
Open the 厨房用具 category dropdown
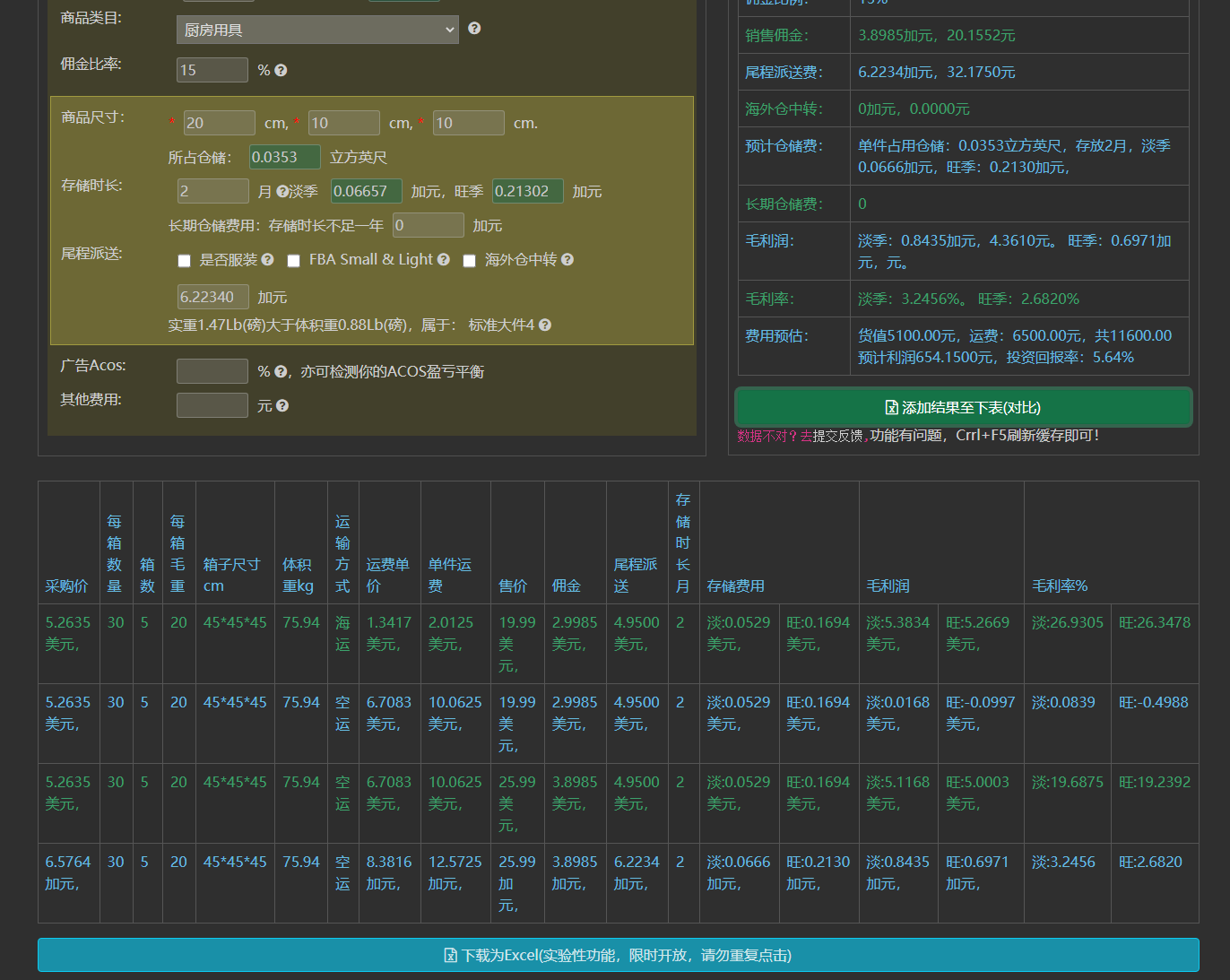pos(317,30)
